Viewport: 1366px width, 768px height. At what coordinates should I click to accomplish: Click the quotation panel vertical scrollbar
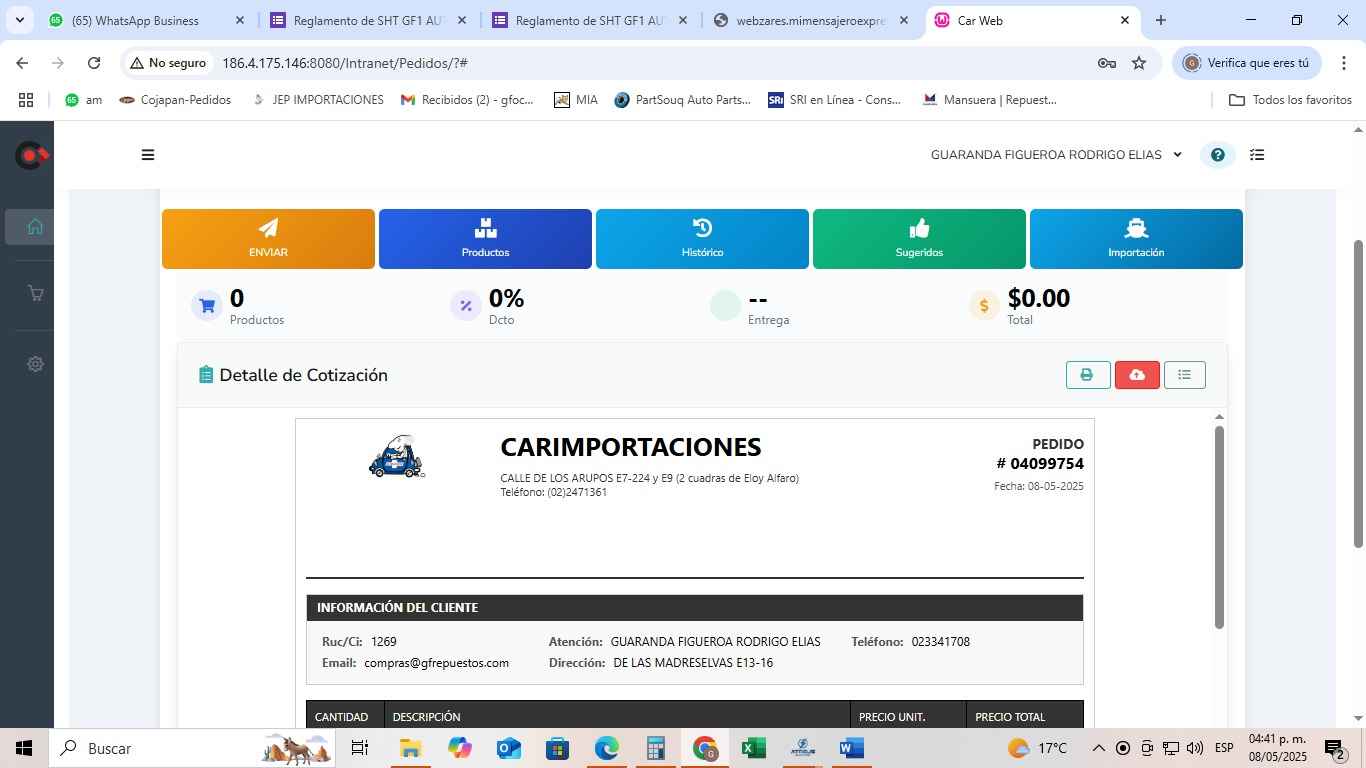1219,528
